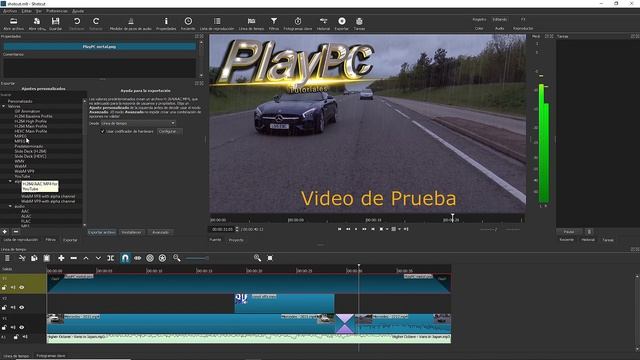This screenshot has width=640, height=360.
Task: Click the Avanzado button
Action: click(x=160, y=232)
